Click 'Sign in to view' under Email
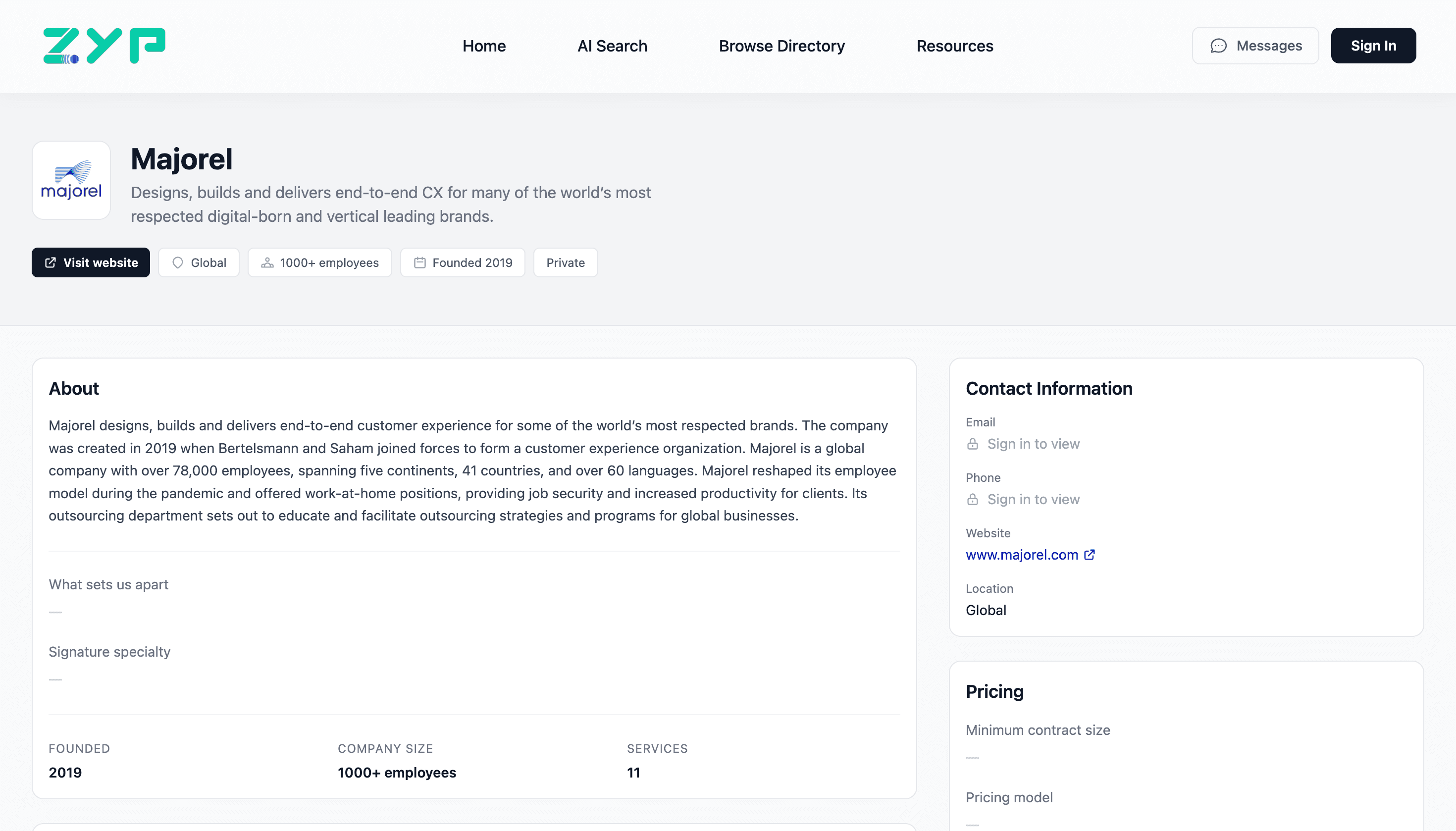Viewport: 1456px width, 831px height. pos(1034,444)
